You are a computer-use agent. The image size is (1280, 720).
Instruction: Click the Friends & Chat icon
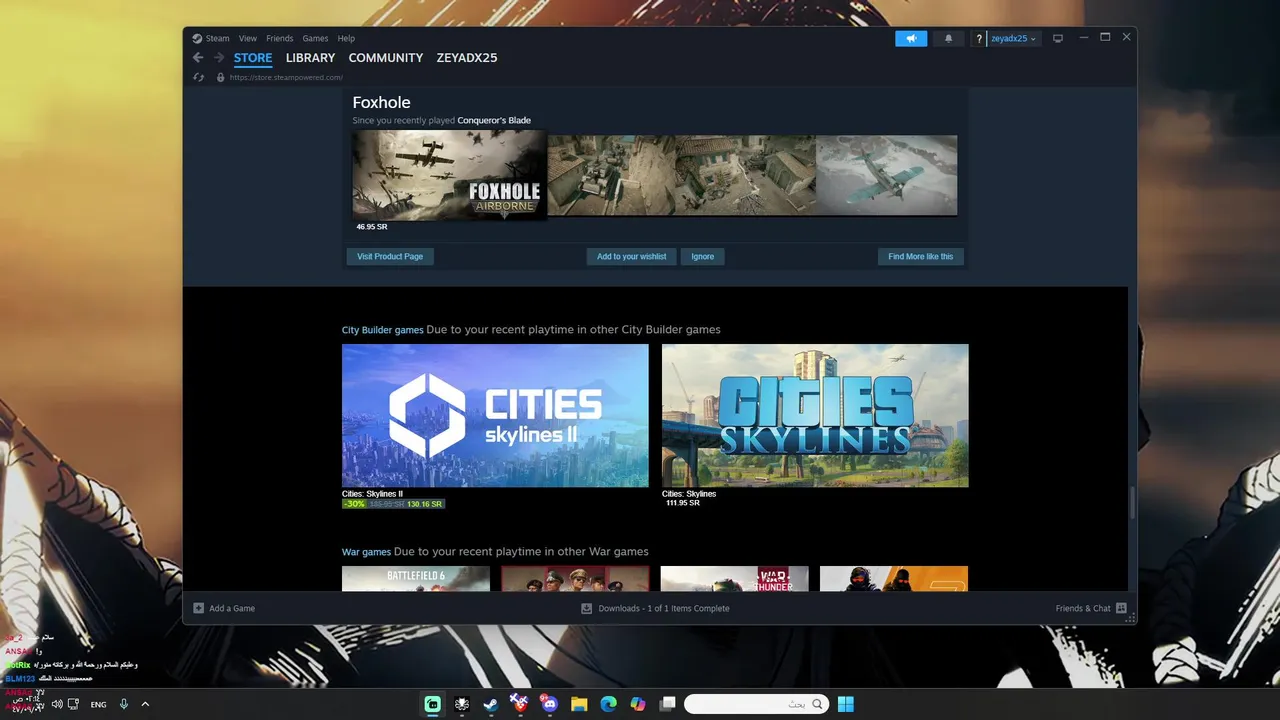1121,608
